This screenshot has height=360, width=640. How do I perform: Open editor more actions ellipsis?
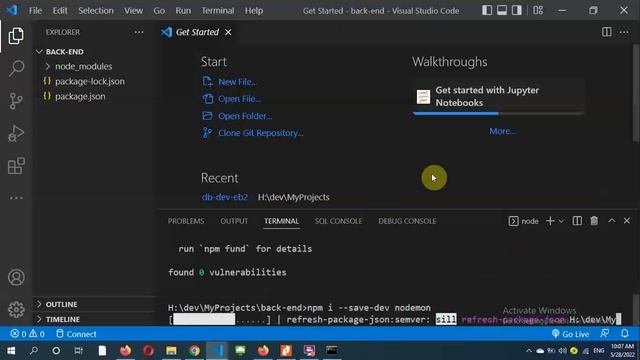pyautogui.click(x=624, y=32)
